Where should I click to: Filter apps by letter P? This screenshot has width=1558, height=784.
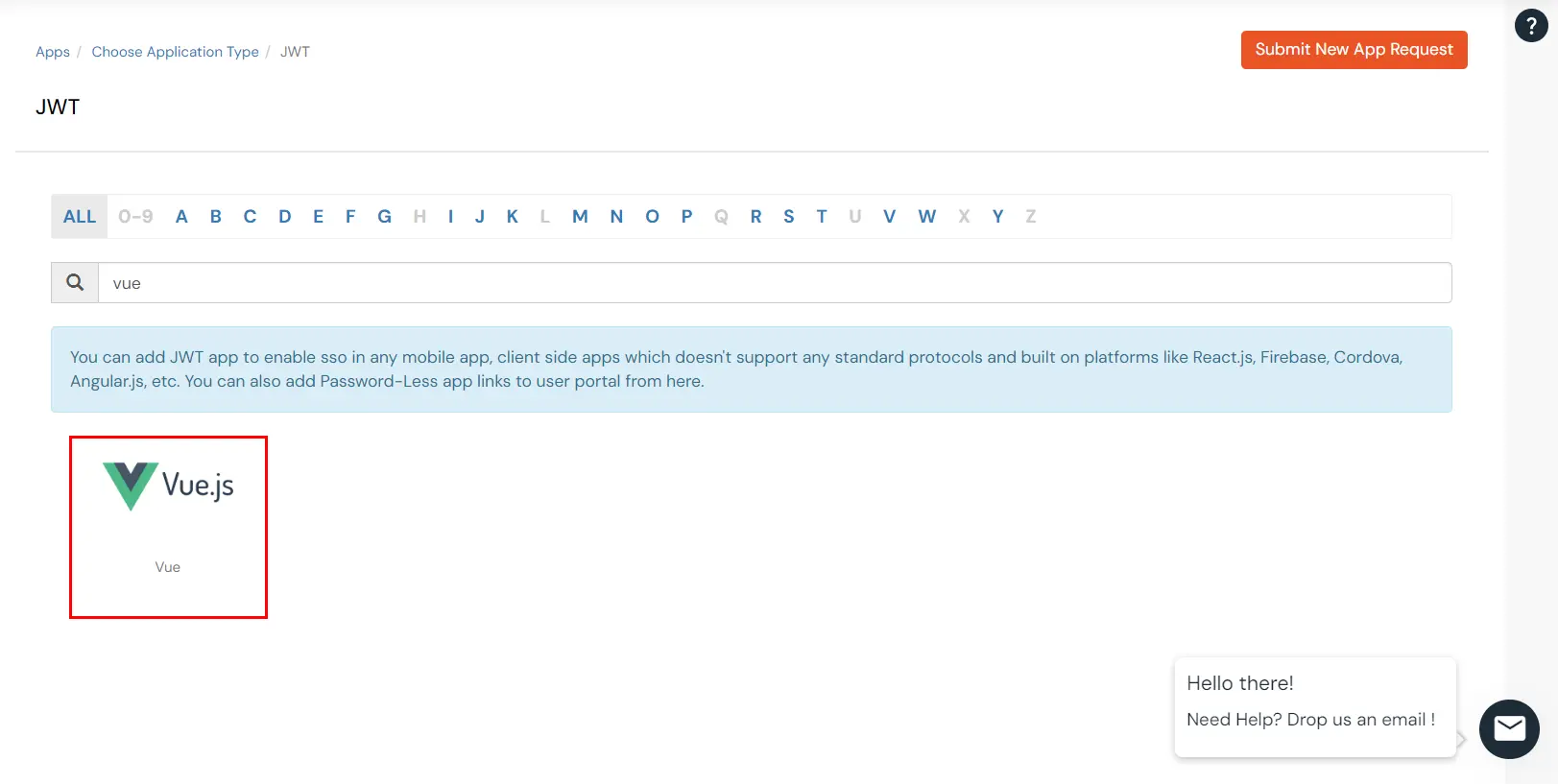click(x=686, y=217)
